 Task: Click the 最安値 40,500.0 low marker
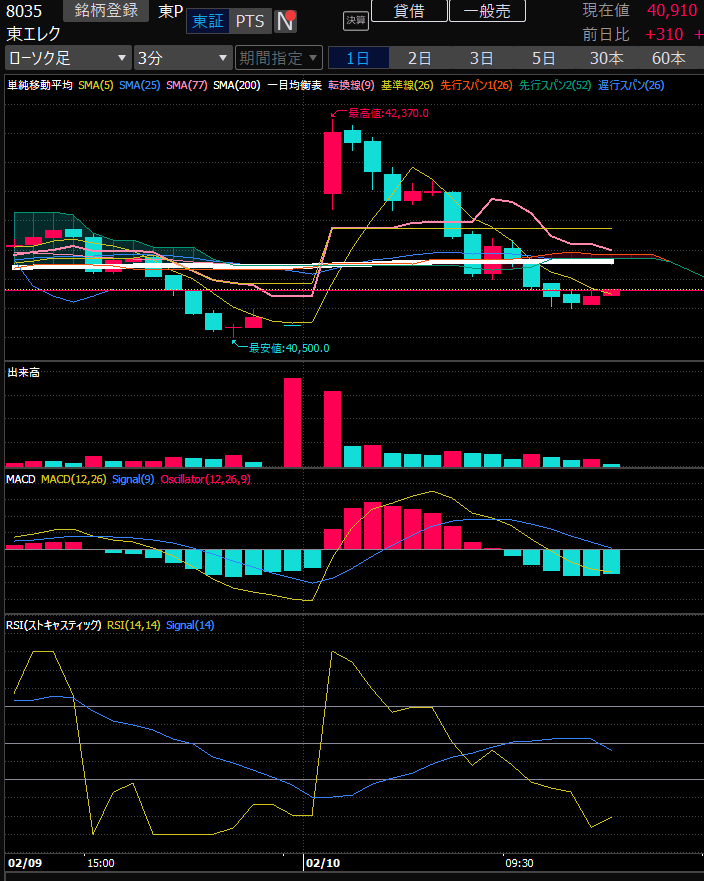(x=288, y=348)
